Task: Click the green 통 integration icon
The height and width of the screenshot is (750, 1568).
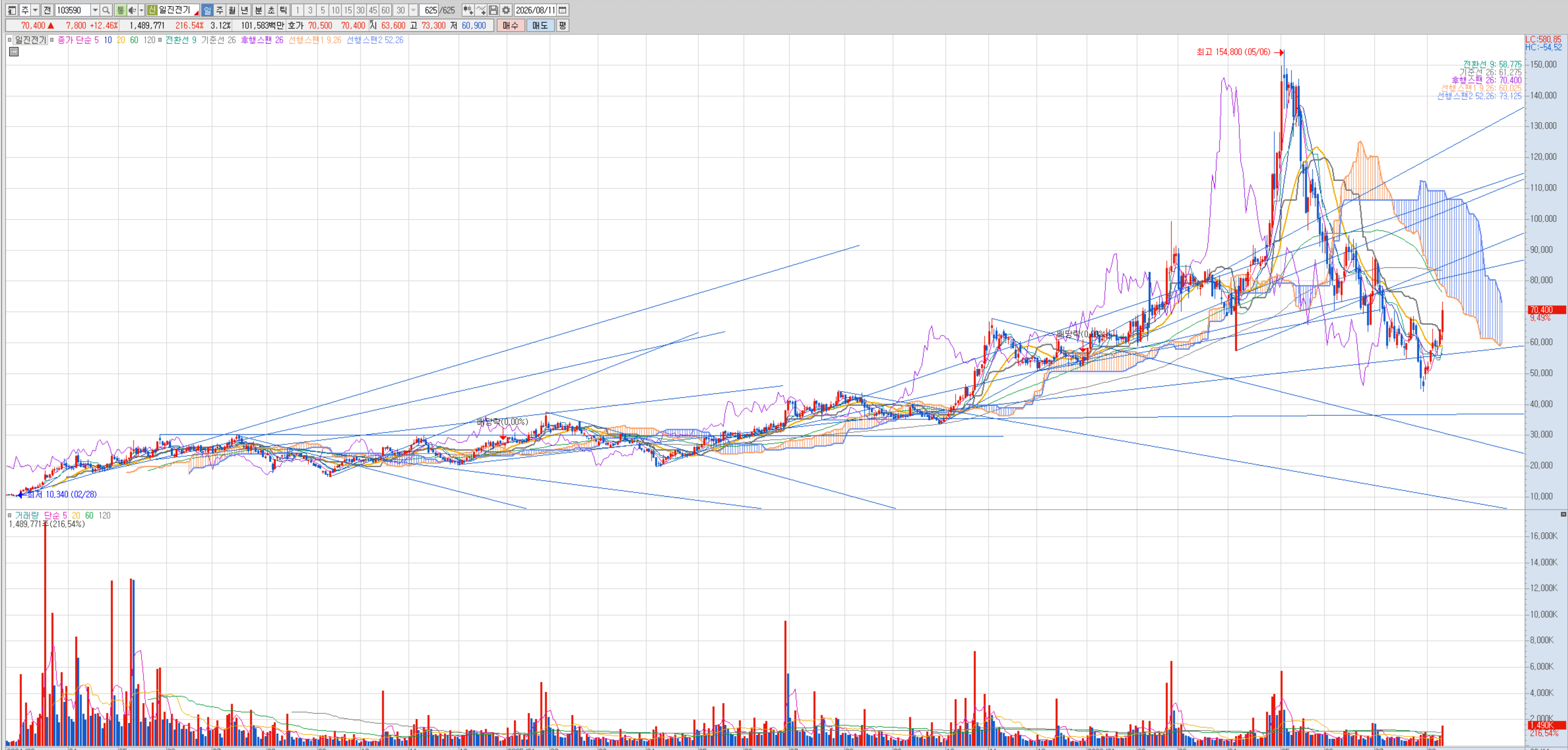Action: tap(121, 10)
